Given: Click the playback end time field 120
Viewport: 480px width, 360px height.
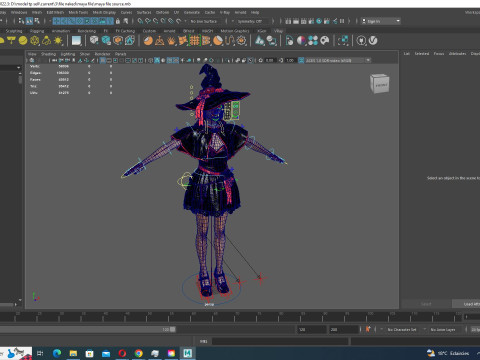Looking at the screenshot, I should [x=312, y=329].
